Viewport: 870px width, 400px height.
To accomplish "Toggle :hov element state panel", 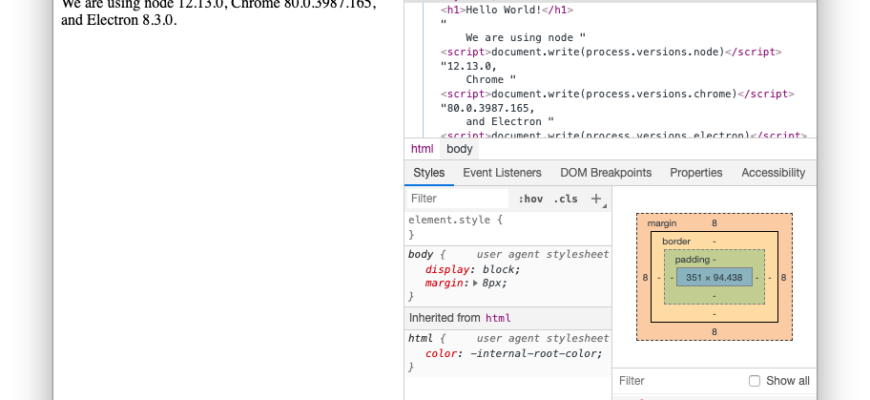I will tap(530, 199).
